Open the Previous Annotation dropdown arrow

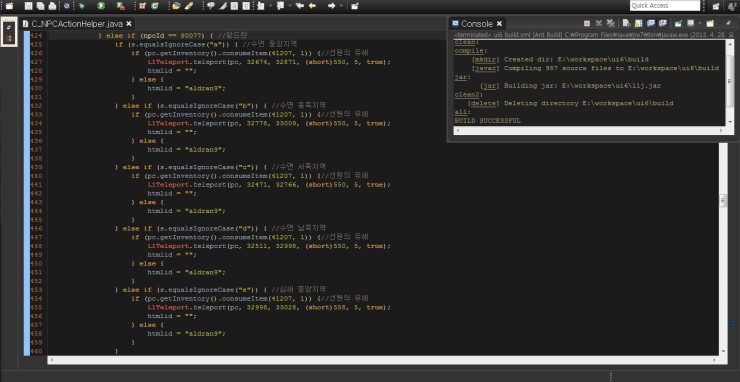pos(290,6)
